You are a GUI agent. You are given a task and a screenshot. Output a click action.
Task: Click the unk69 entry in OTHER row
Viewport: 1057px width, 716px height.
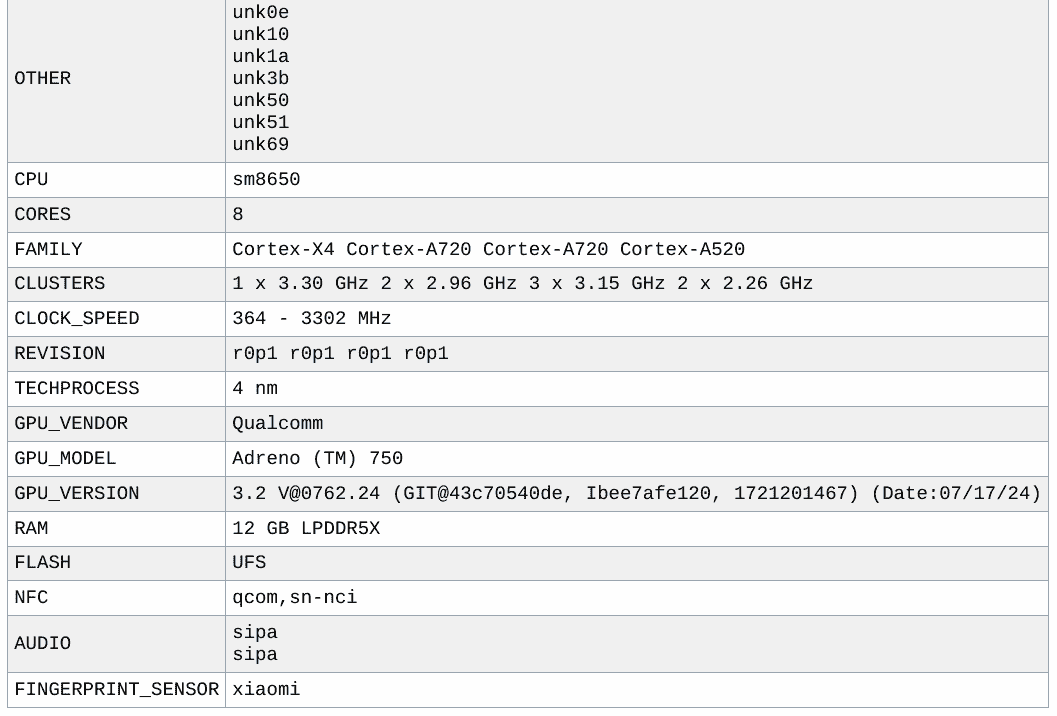pyautogui.click(x=261, y=145)
